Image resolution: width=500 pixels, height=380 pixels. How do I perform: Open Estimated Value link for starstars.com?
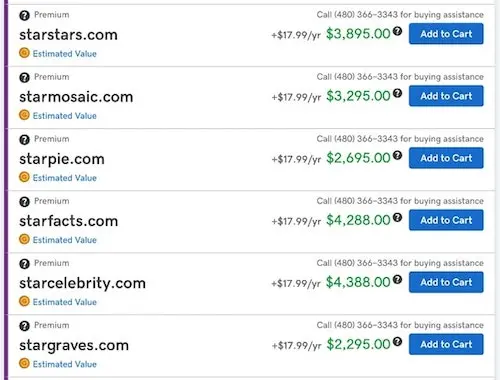click(x=65, y=54)
